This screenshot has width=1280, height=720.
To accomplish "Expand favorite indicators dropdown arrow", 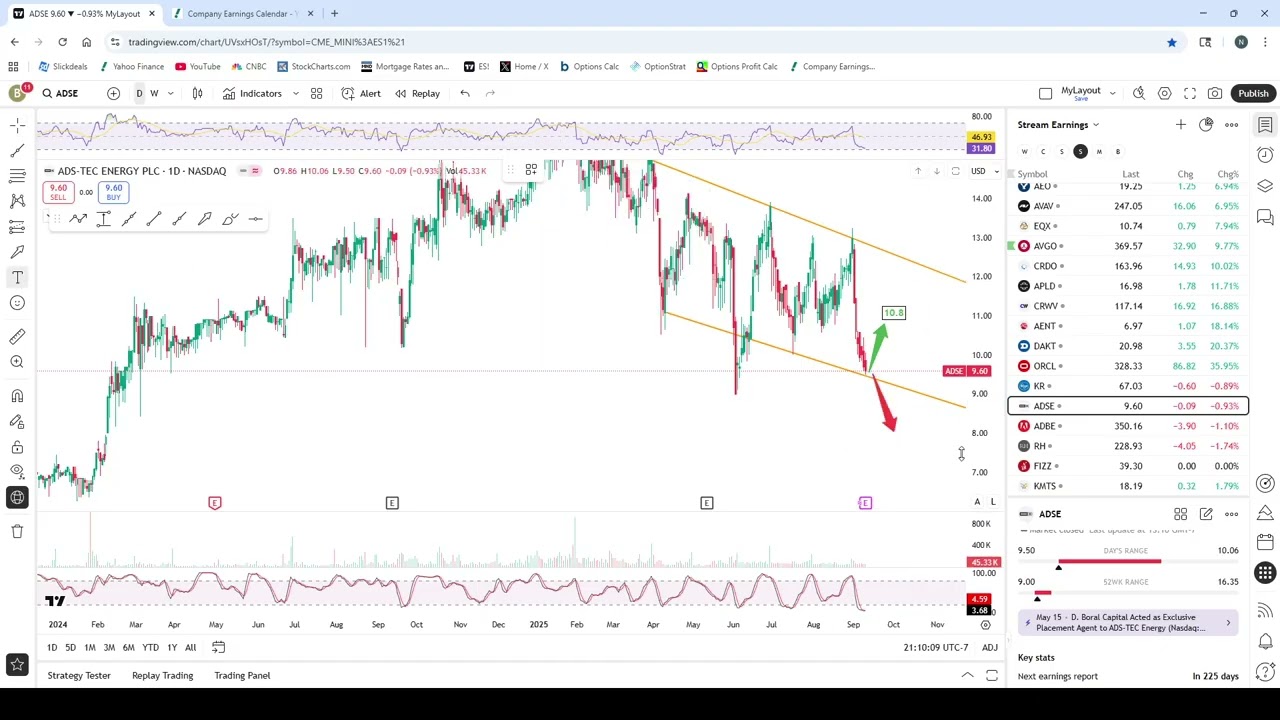I will [x=295, y=93].
